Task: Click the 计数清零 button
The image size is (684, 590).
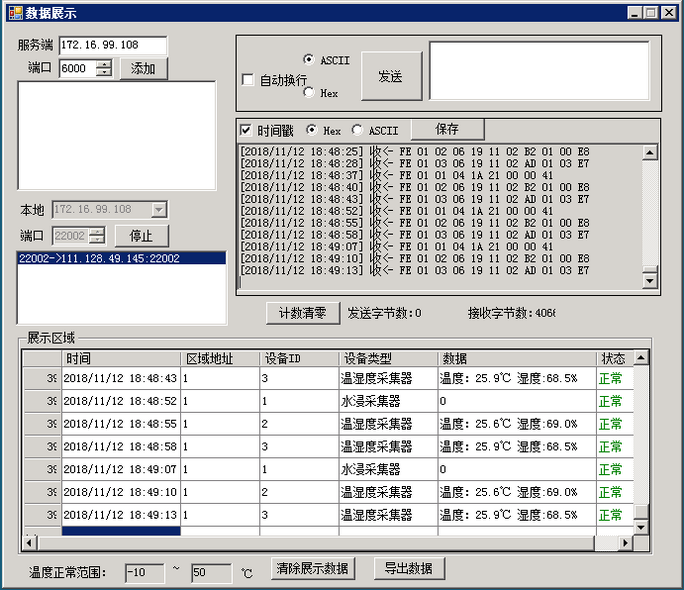Action: [303, 313]
